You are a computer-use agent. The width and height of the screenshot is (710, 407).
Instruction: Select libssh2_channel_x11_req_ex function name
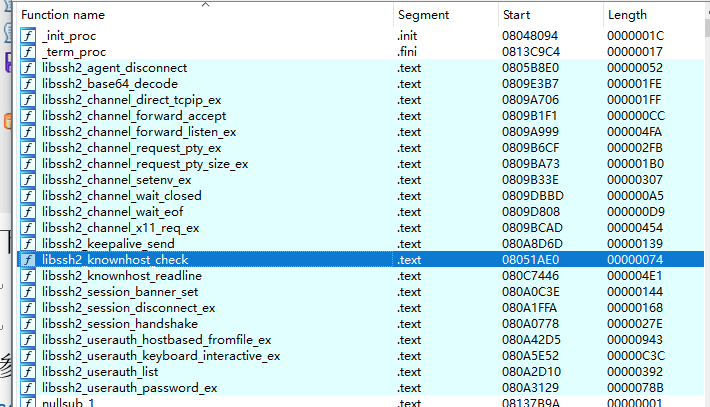pos(120,228)
